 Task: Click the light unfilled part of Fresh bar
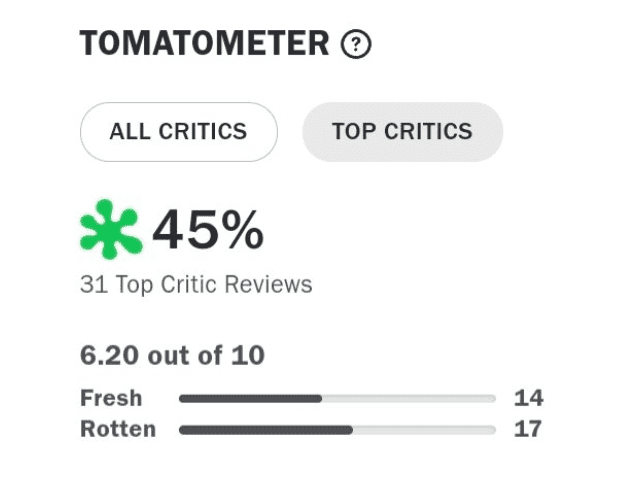(x=408, y=398)
